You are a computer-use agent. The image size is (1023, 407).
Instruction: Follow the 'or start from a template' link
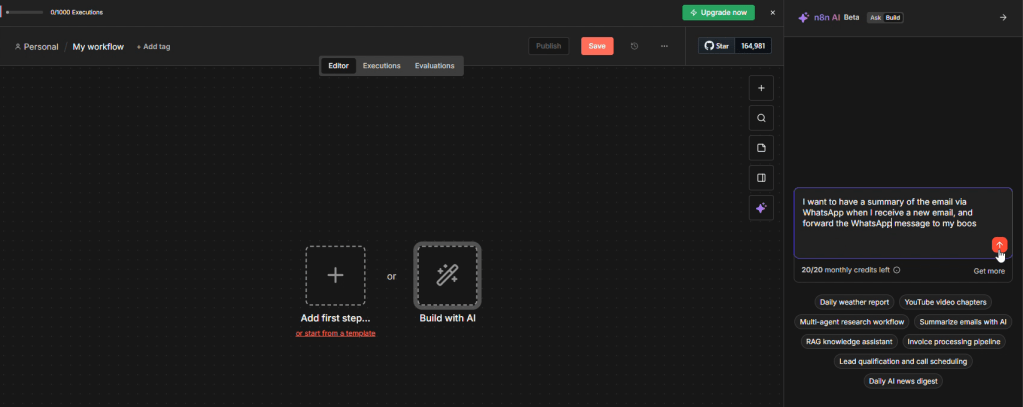335,333
